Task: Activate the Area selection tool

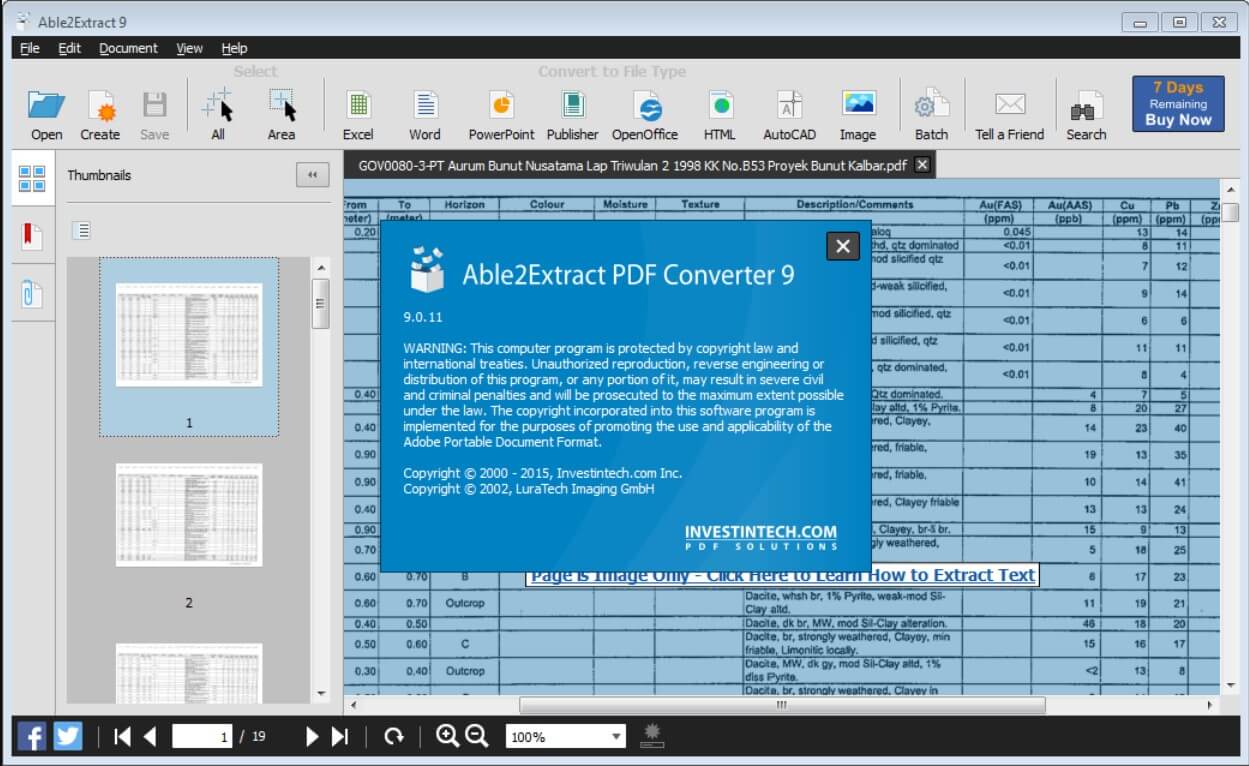Action: click(x=281, y=110)
